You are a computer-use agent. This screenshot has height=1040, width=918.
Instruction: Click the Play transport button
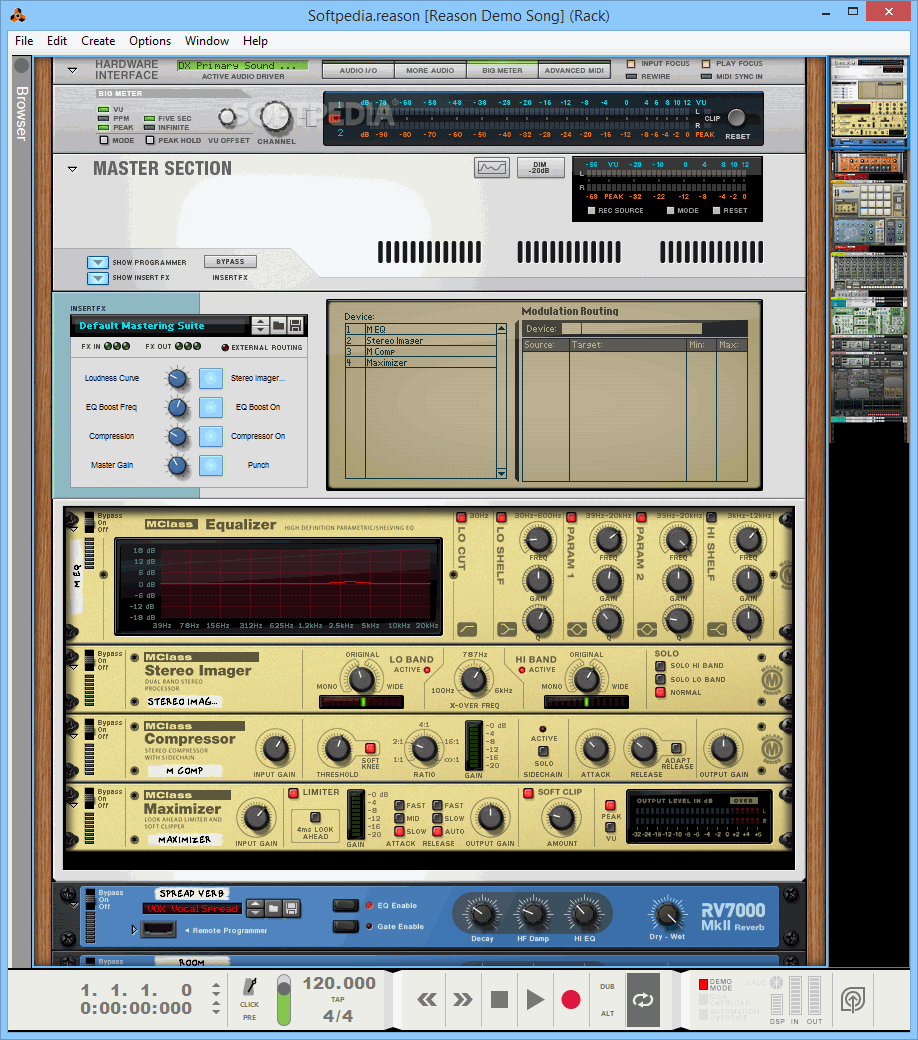[535, 1000]
